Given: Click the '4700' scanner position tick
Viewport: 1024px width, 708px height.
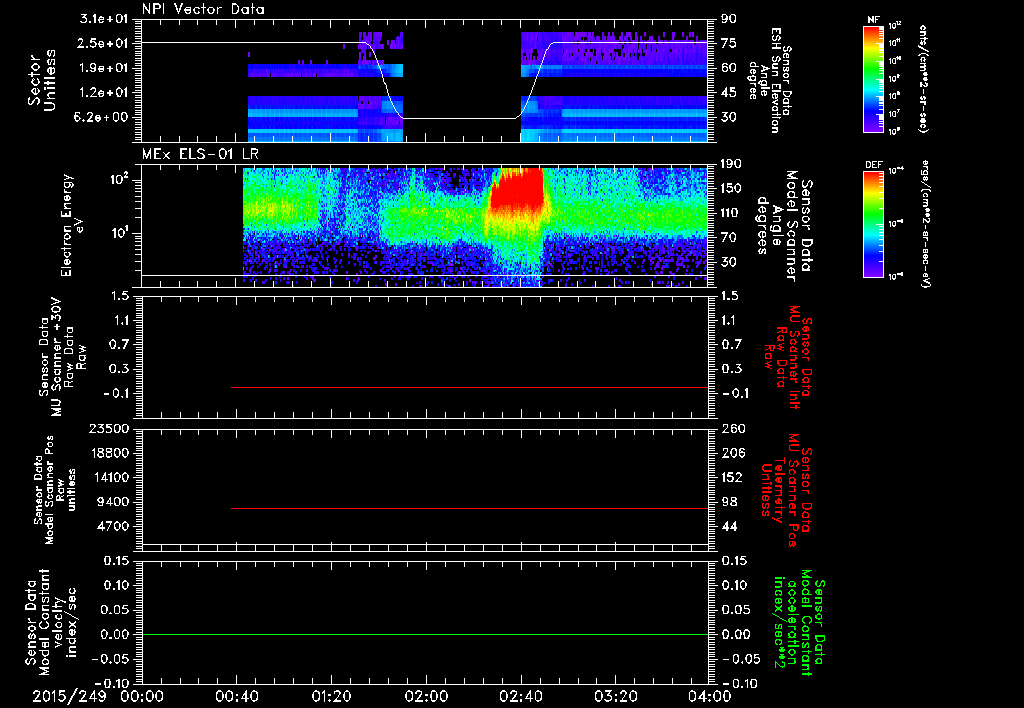Looking at the screenshot, I should tap(112, 526).
